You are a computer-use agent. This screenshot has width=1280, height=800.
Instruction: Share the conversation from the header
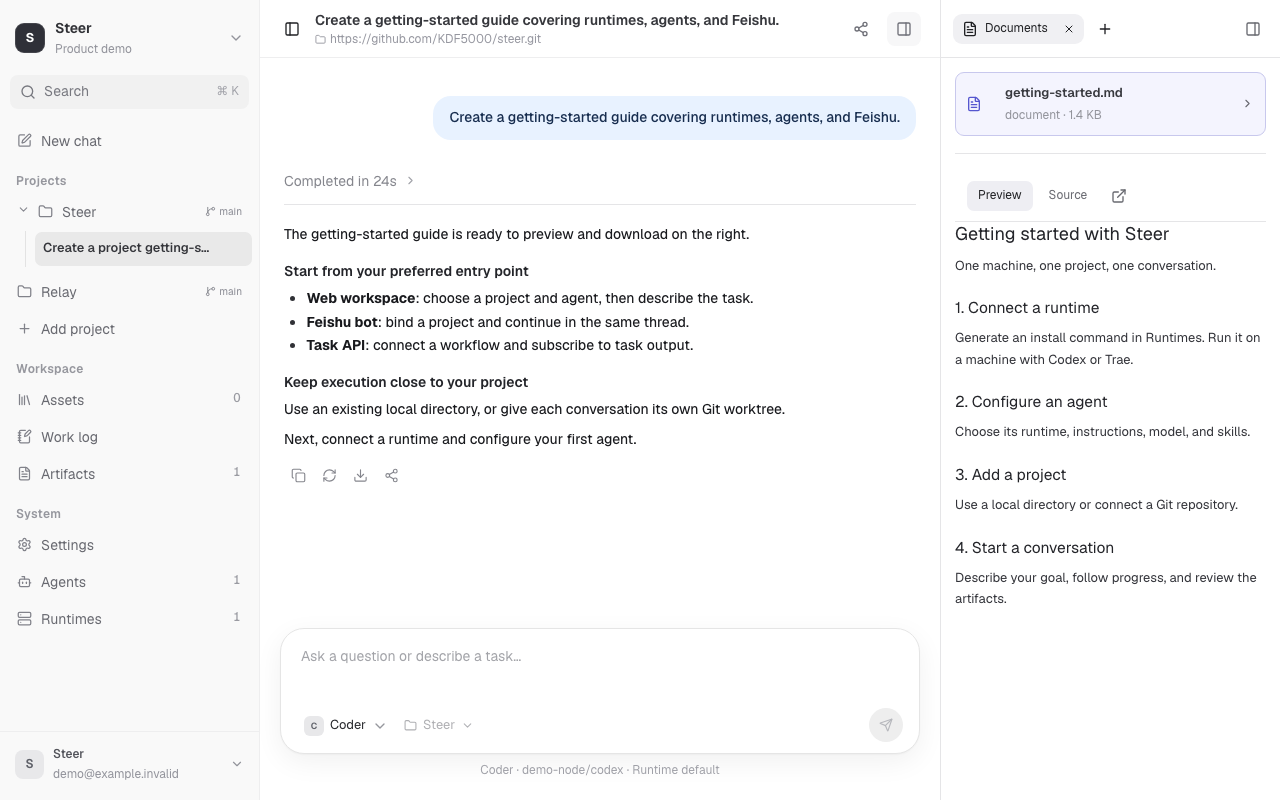click(x=861, y=29)
